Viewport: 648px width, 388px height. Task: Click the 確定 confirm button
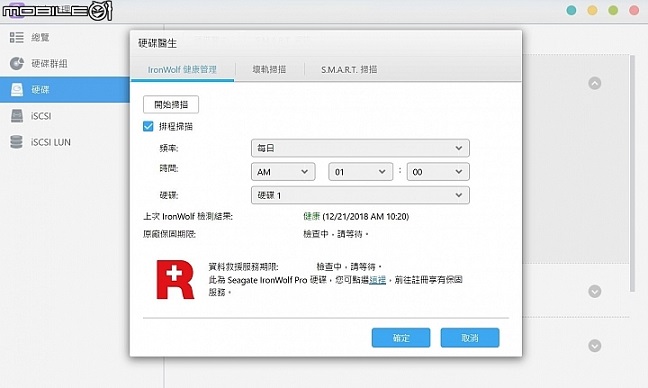[401, 338]
